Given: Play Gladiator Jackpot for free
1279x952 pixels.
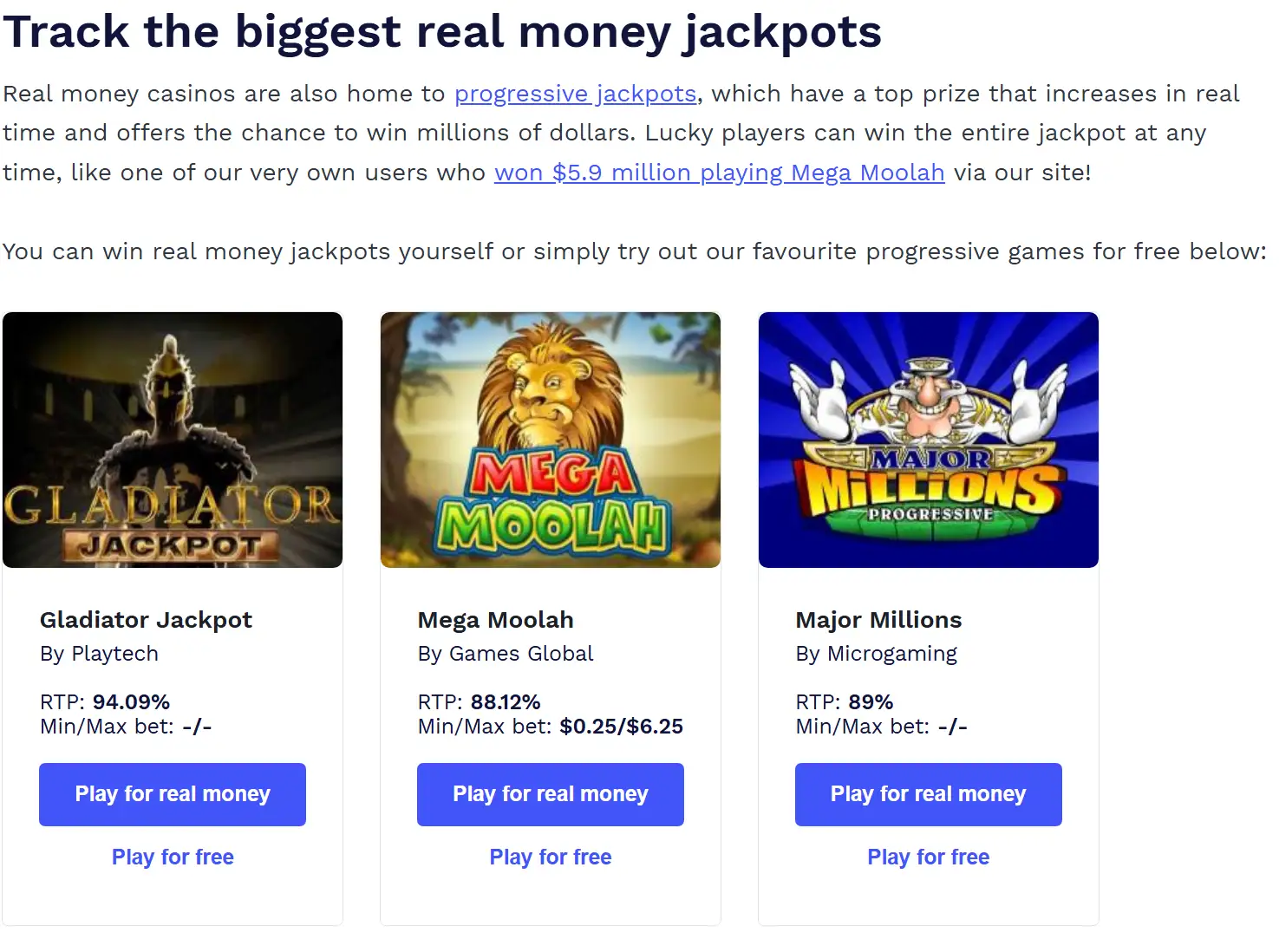Looking at the screenshot, I should tap(173, 857).
